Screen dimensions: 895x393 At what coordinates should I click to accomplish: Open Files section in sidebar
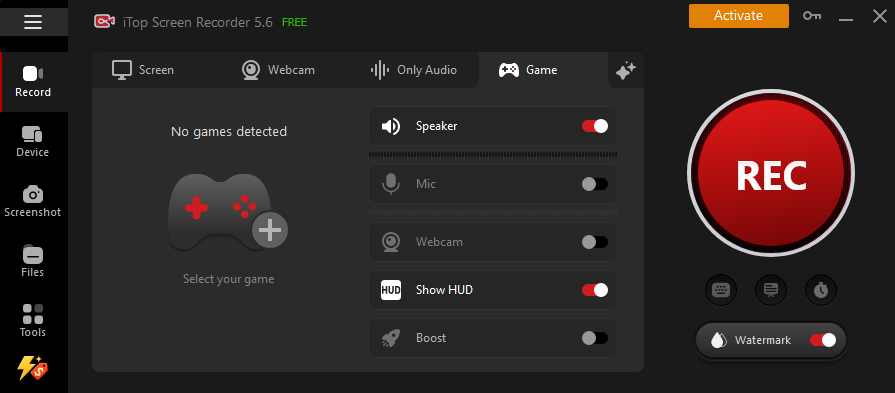click(33, 262)
